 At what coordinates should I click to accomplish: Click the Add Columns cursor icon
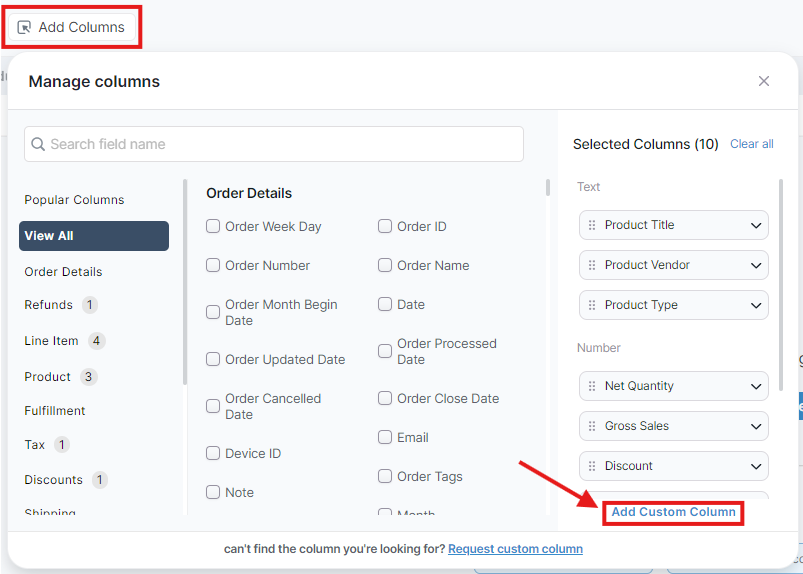point(25,28)
